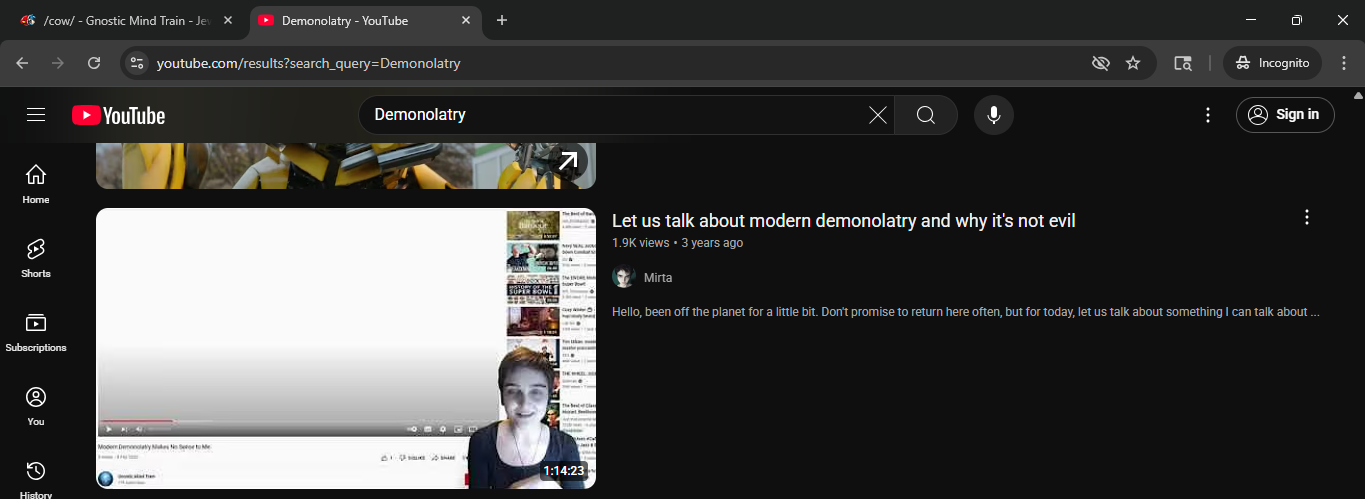Click the partially visible top video thumbnail
This screenshot has width=1365, height=499.
coord(346,166)
